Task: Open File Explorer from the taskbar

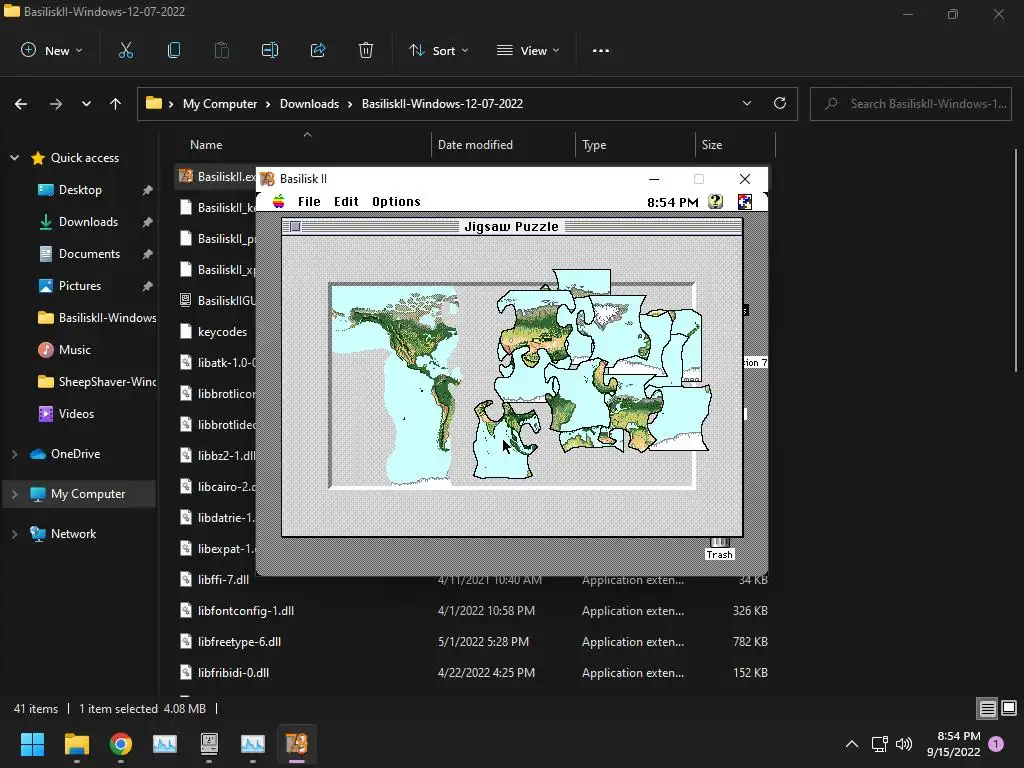Action: 76,743
